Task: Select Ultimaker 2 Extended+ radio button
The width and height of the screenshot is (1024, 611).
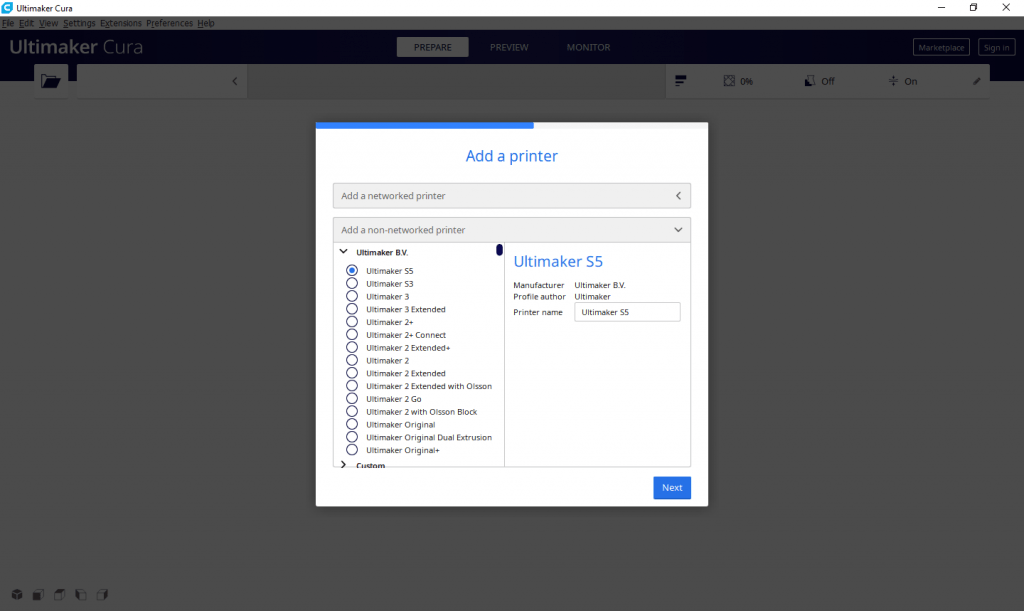Action: 352,347
